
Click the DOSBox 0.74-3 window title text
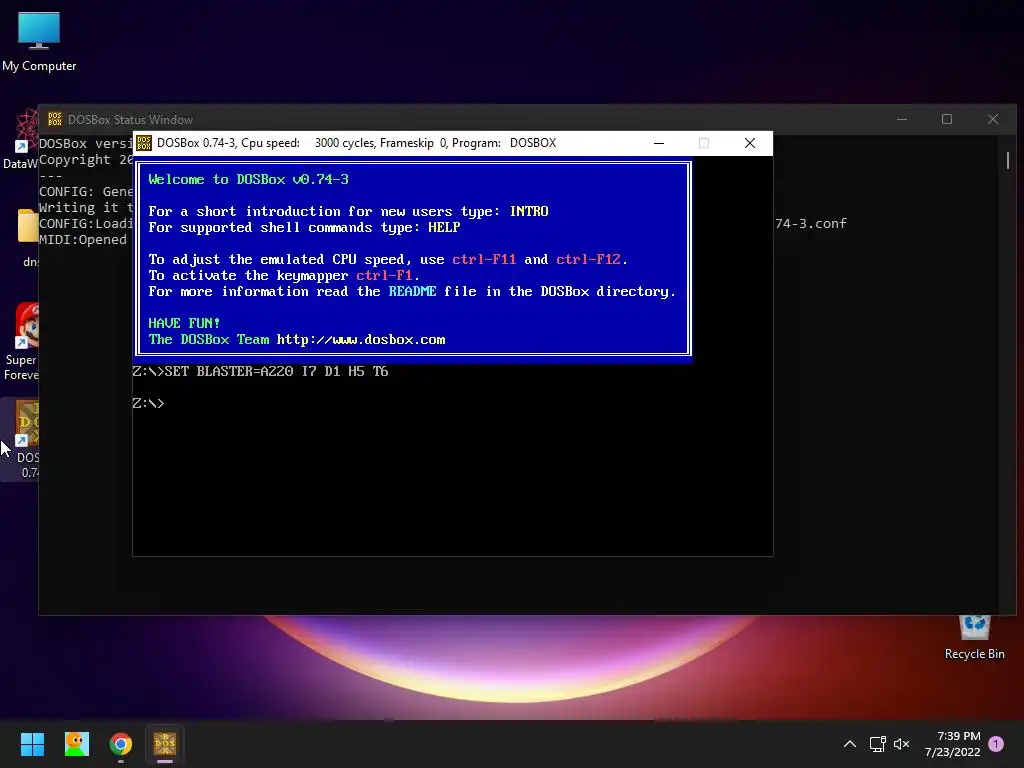click(x=357, y=143)
